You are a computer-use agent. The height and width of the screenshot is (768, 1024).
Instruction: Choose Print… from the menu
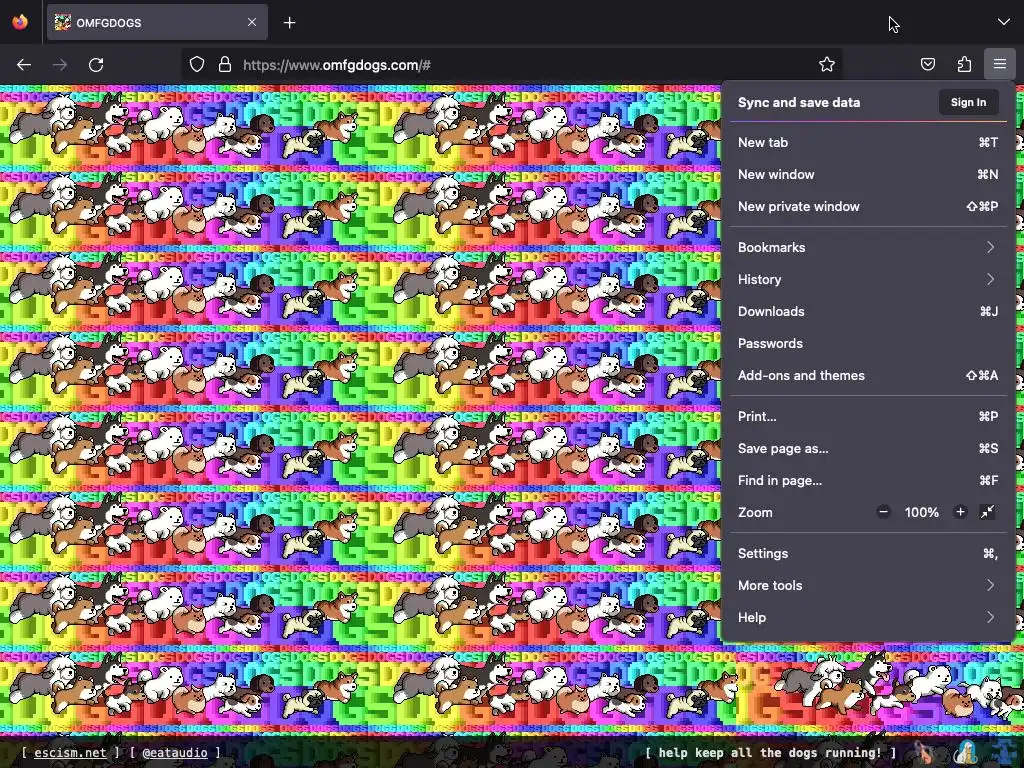click(x=868, y=417)
